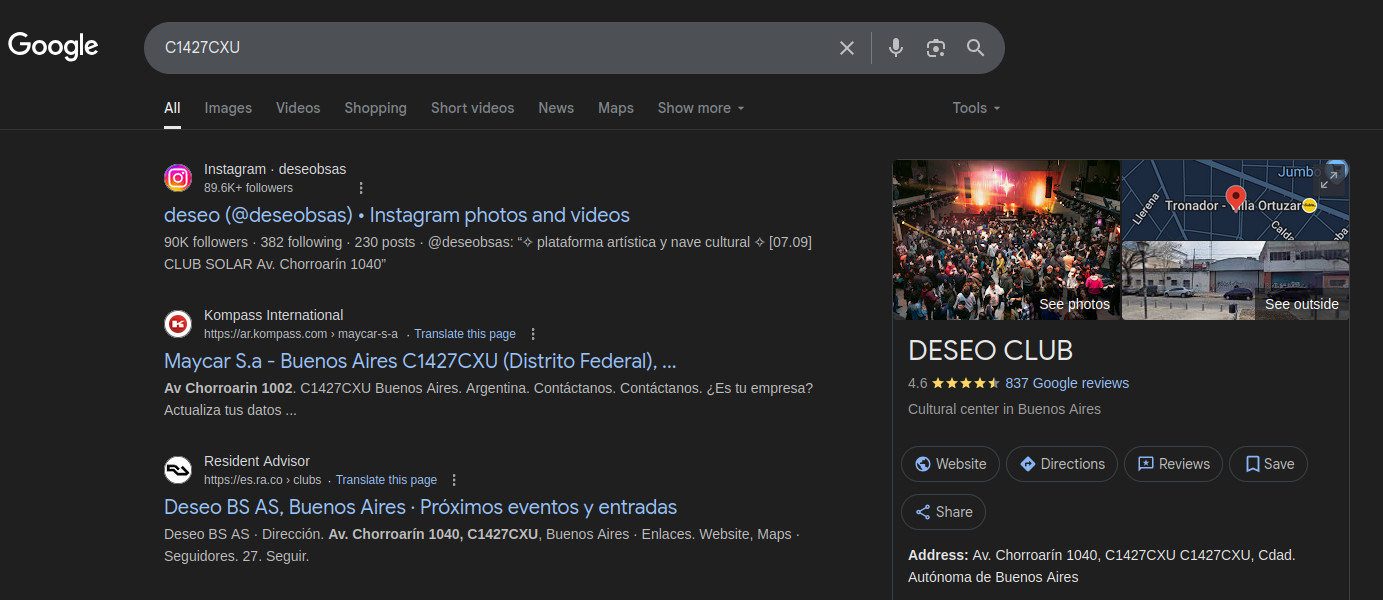
Task: Switch to the Images tab
Action: 228,108
